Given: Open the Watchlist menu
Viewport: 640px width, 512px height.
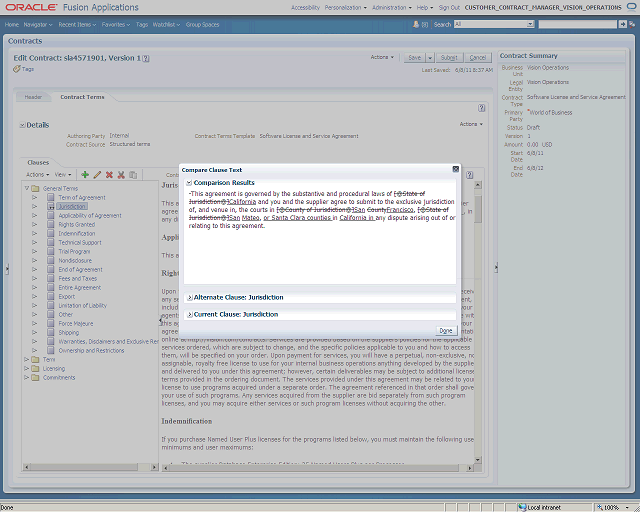Looking at the screenshot, I should pos(166,24).
